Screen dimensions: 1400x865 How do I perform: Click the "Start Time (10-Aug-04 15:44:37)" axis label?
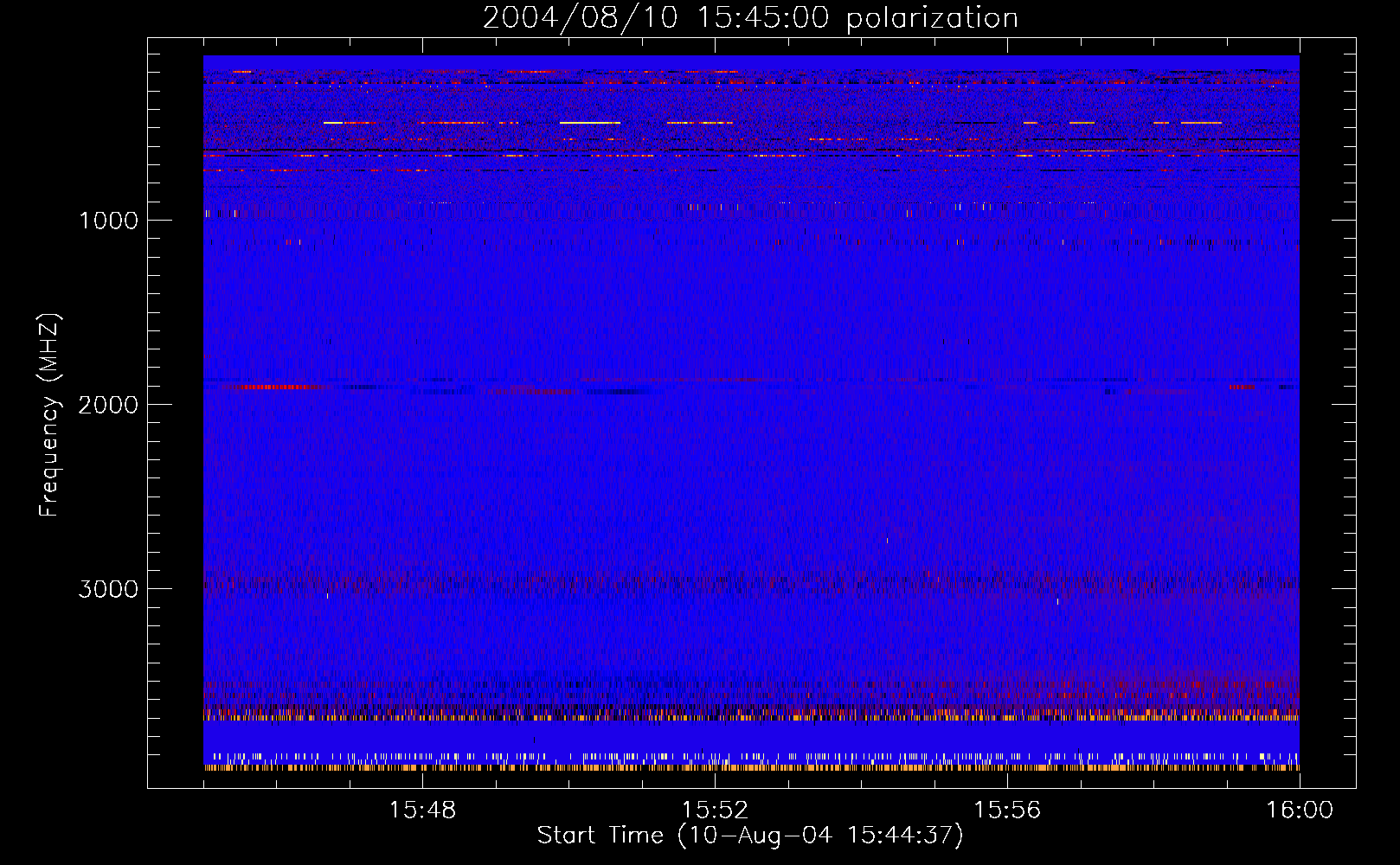[x=750, y=836]
